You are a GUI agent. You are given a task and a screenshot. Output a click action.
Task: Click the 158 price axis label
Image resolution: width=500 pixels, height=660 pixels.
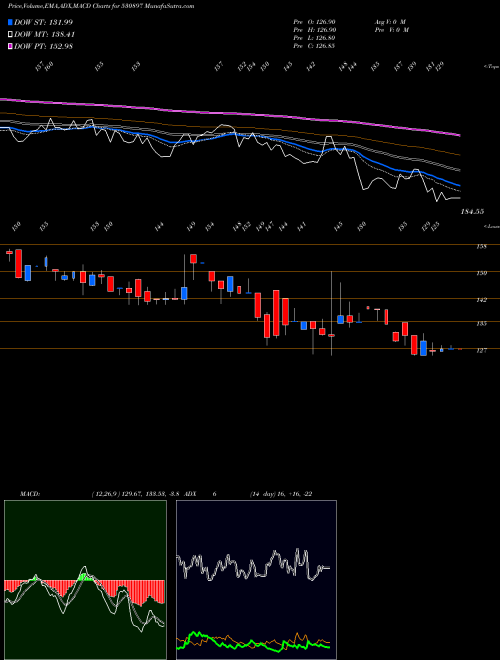click(481, 247)
